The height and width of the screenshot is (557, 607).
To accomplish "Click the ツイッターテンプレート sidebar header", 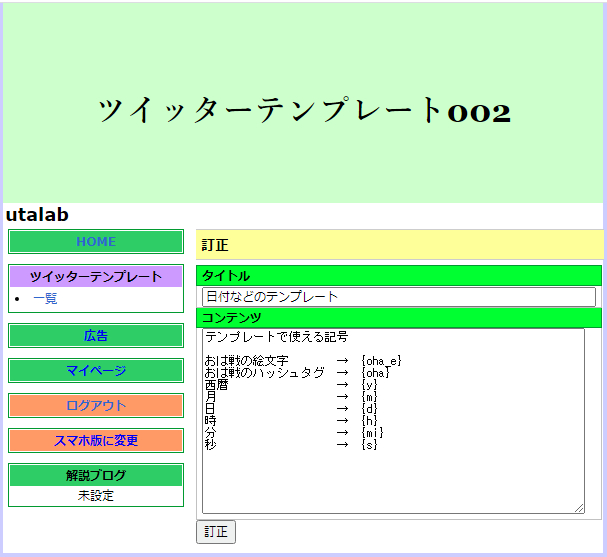I will tap(96, 276).
